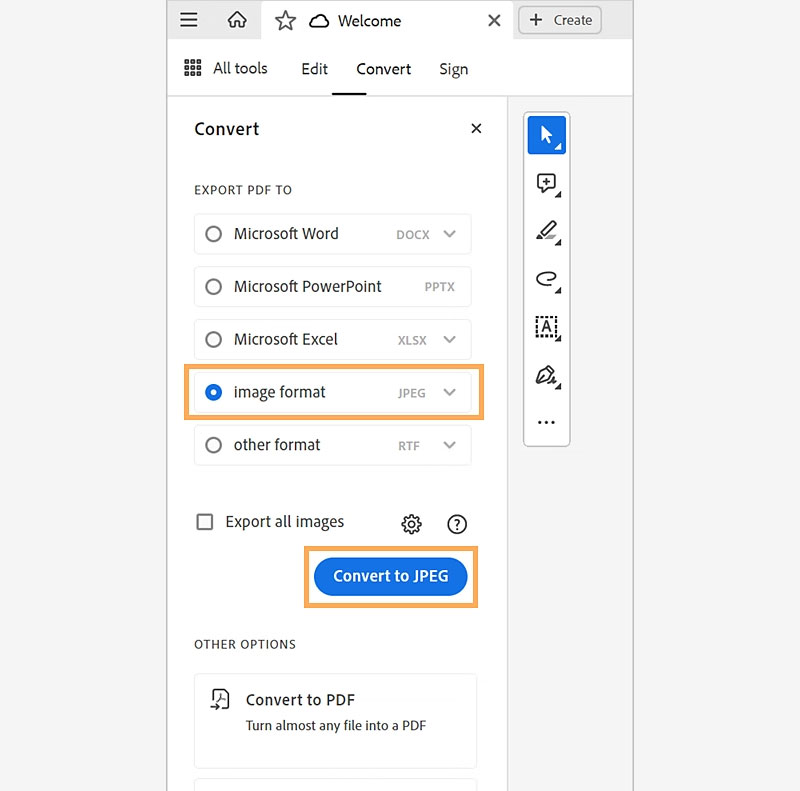Expand the DOCX format dropdown
The width and height of the screenshot is (800, 791).
(x=450, y=234)
